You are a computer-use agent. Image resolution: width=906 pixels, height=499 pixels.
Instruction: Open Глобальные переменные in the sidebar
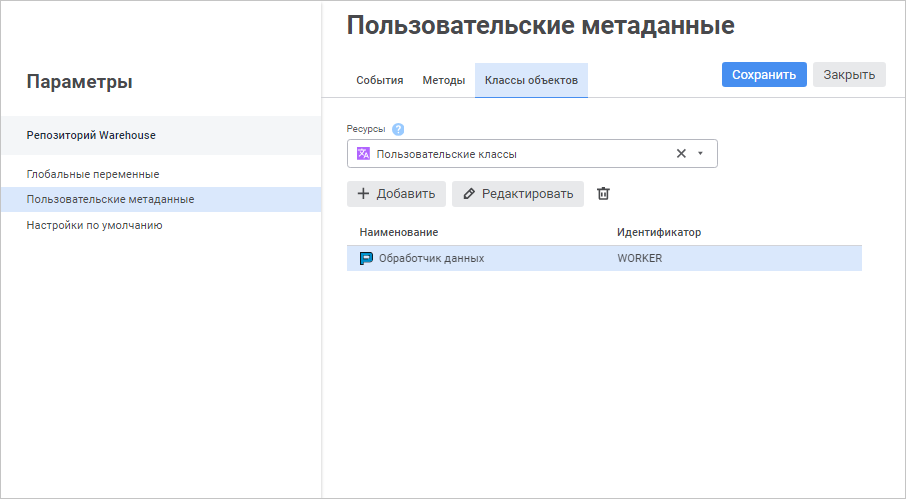tap(93, 174)
